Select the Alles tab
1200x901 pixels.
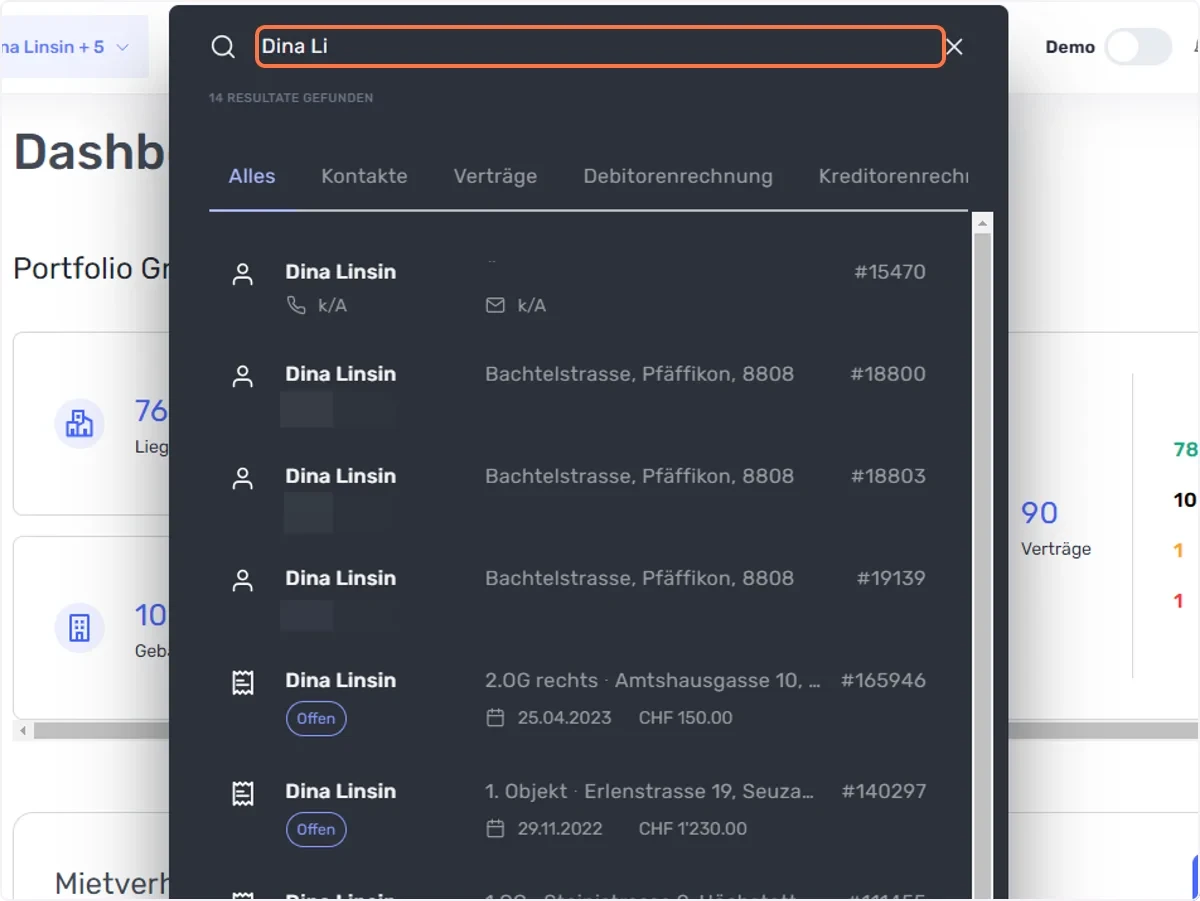pos(252,176)
